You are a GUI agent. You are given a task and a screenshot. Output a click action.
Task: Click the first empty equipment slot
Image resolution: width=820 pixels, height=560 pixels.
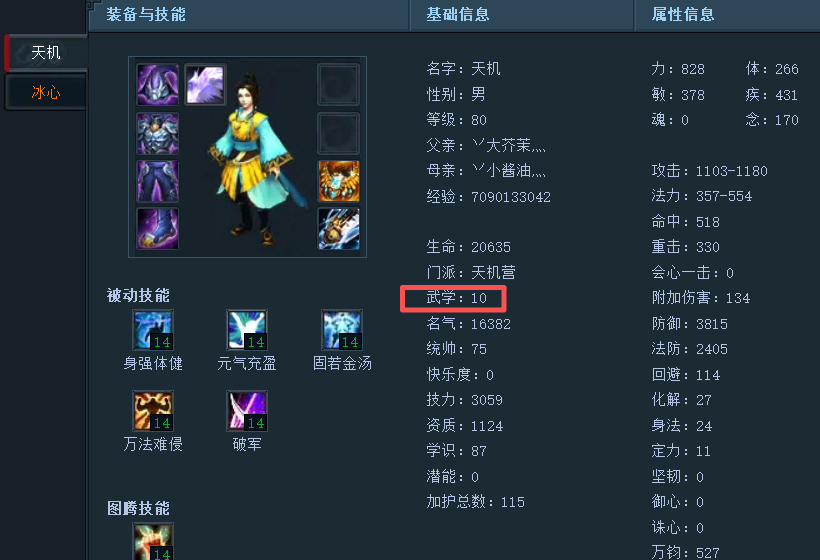[x=338, y=85]
